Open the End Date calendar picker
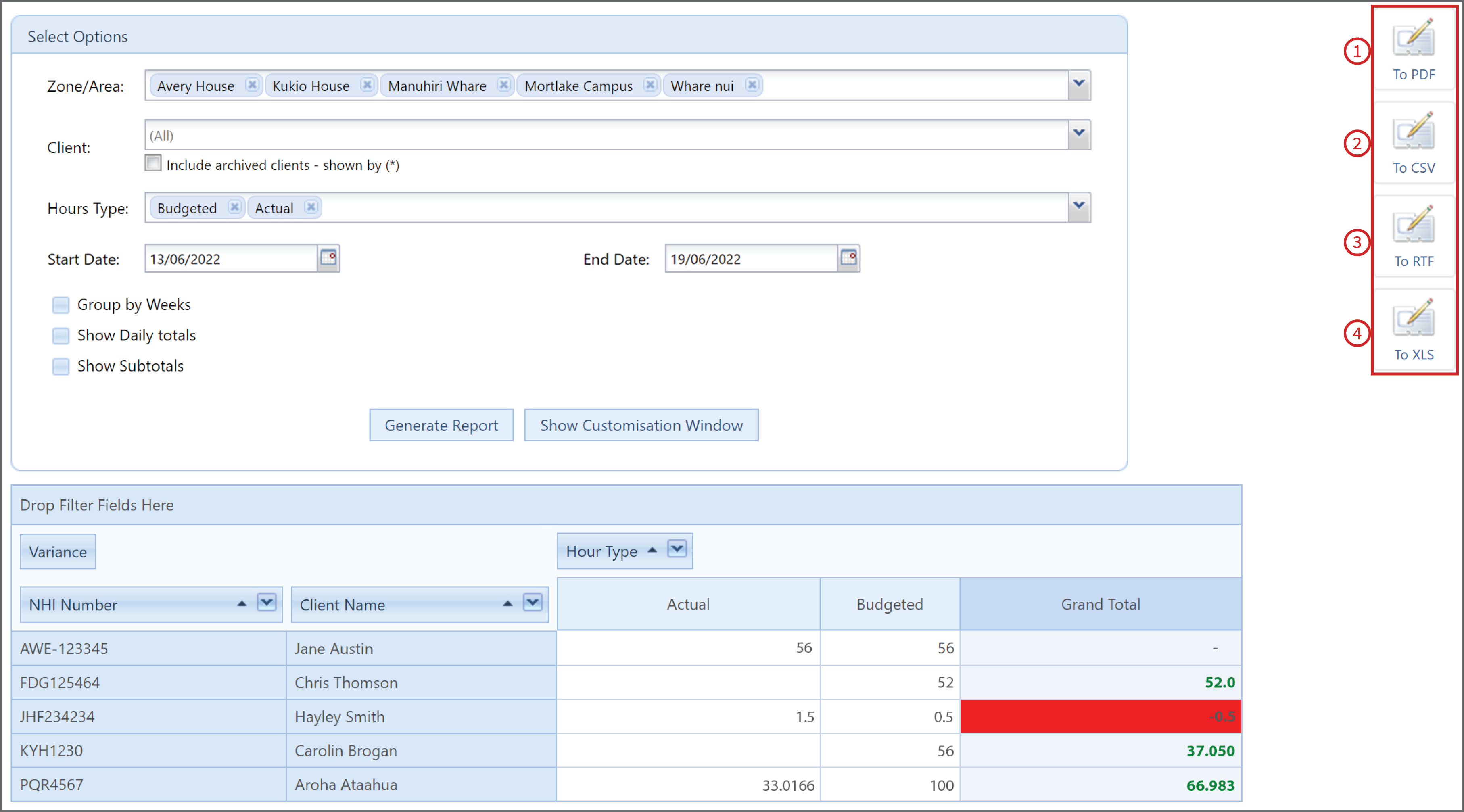1464x812 pixels. coord(848,258)
